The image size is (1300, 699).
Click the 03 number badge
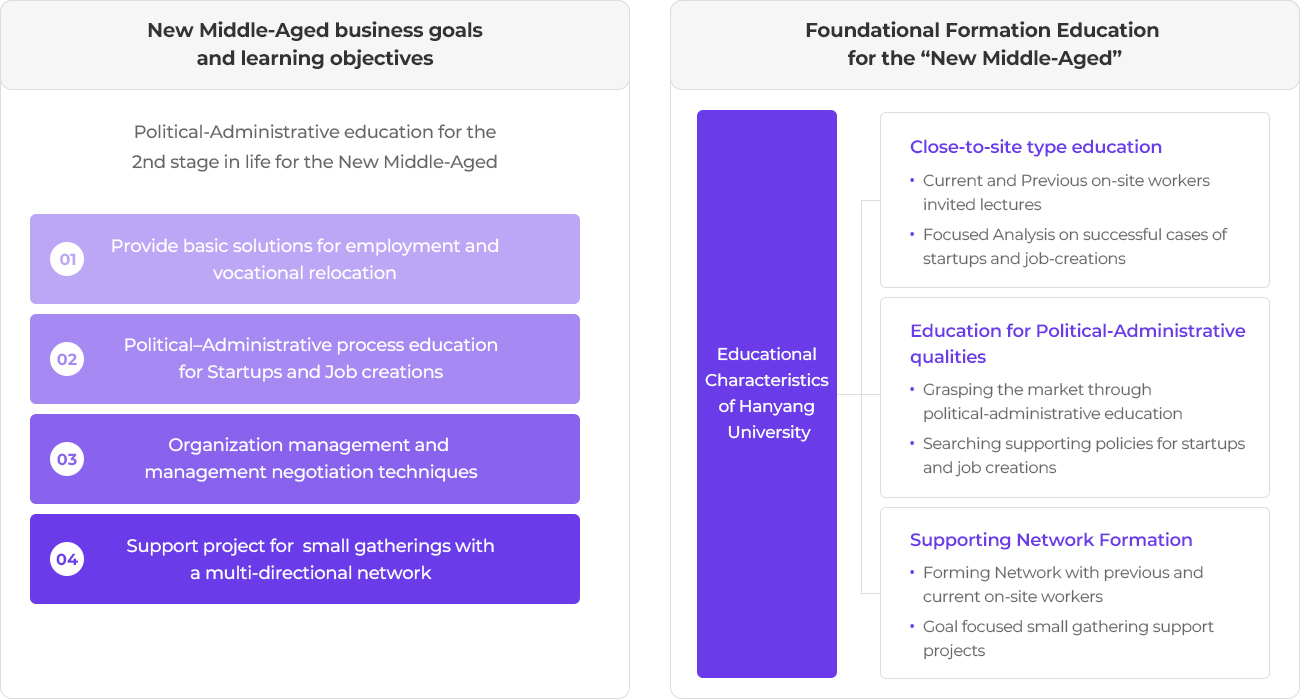tap(67, 459)
